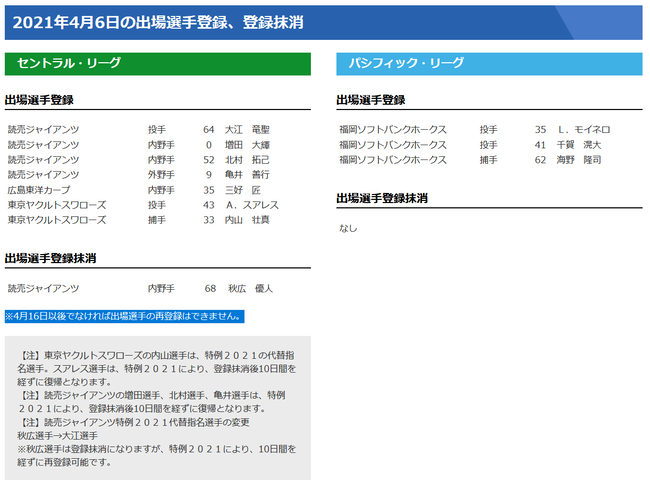Viewport: 650px width, 480px height.
Task: Click 東京ヤクルトスワローズ in the 内山 row
Action: (57, 220)
